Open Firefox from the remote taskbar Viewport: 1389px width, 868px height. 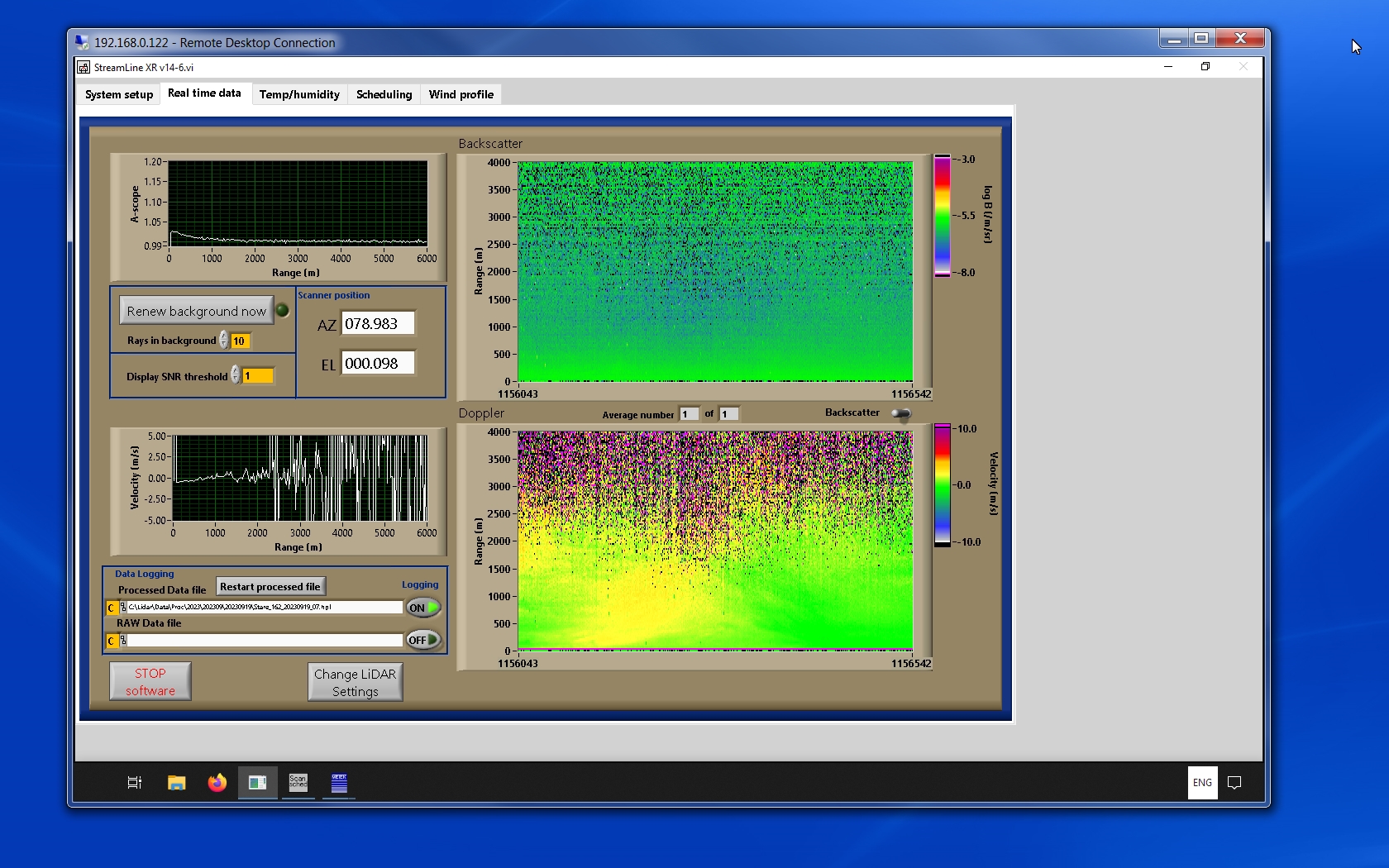tap(217, 783)
